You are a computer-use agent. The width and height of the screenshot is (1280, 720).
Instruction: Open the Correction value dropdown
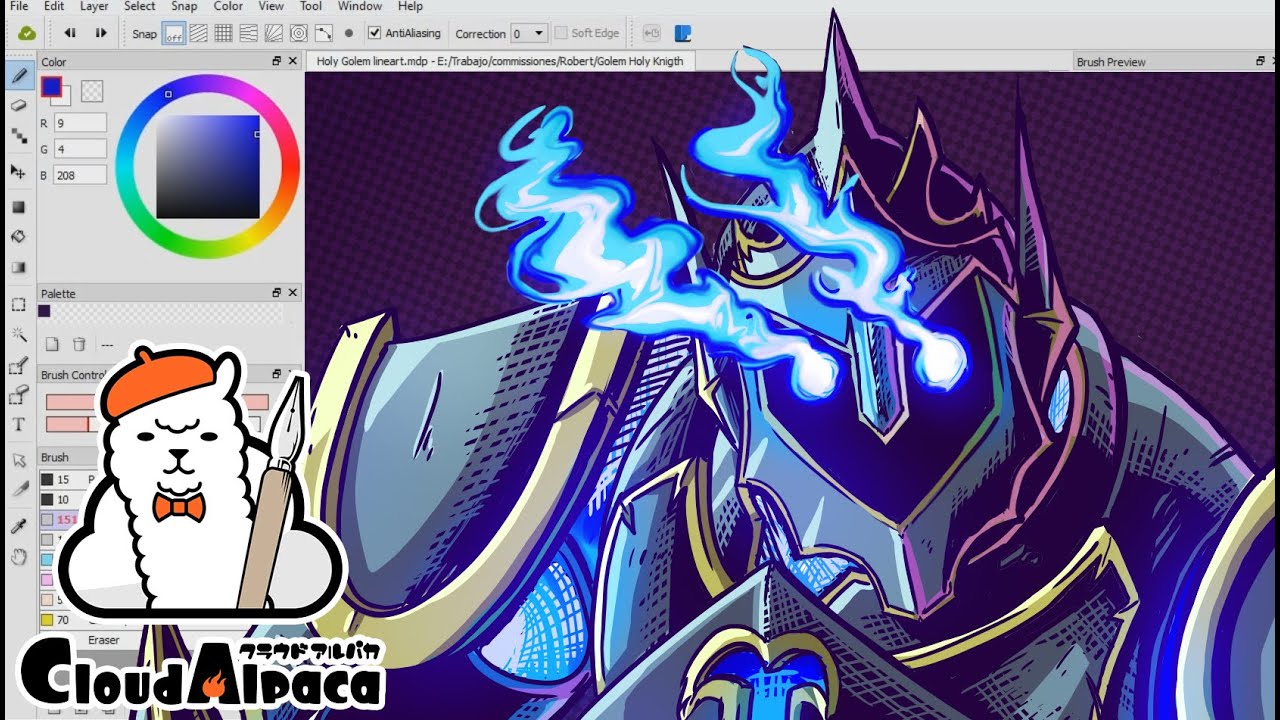tap(539, 33)
